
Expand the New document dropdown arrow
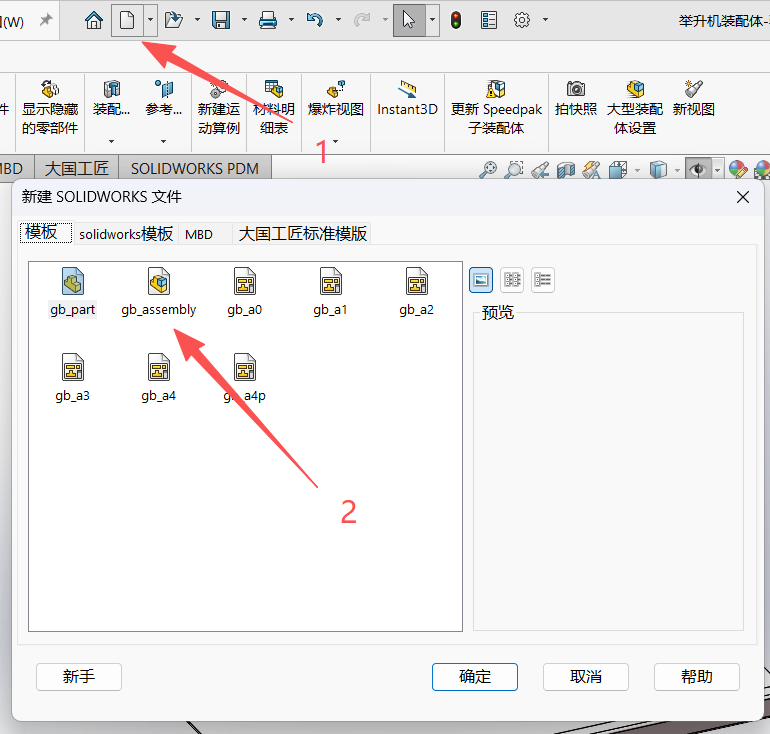tap(150, 20)
